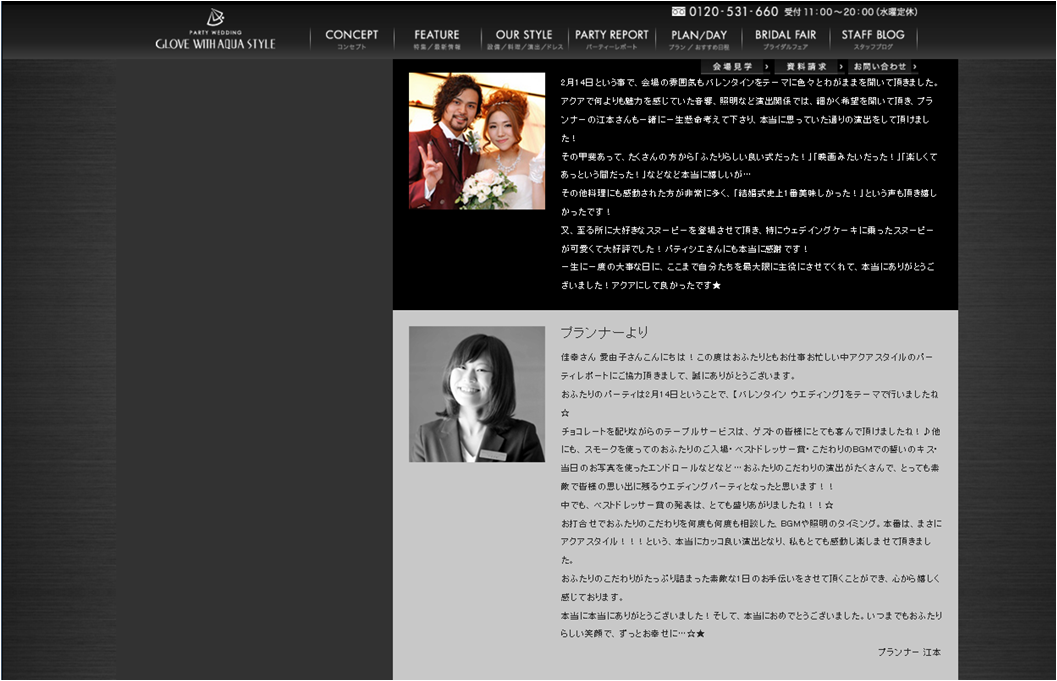
Task: Click the planner's black-and-white portrait
Action: tap(477, 394)
